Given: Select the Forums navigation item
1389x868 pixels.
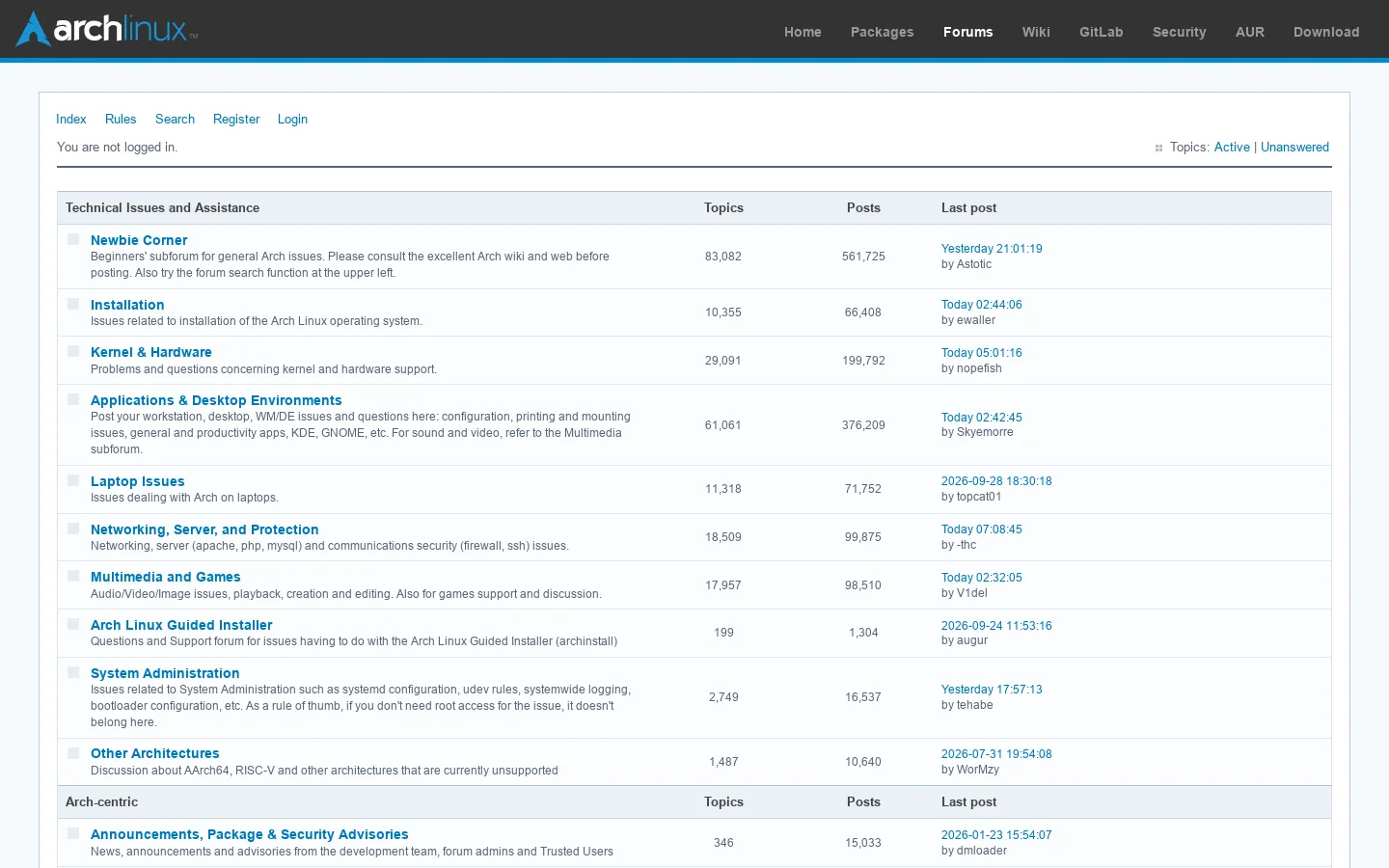Looking at the screenshot, I should click(x=967, y=32).
